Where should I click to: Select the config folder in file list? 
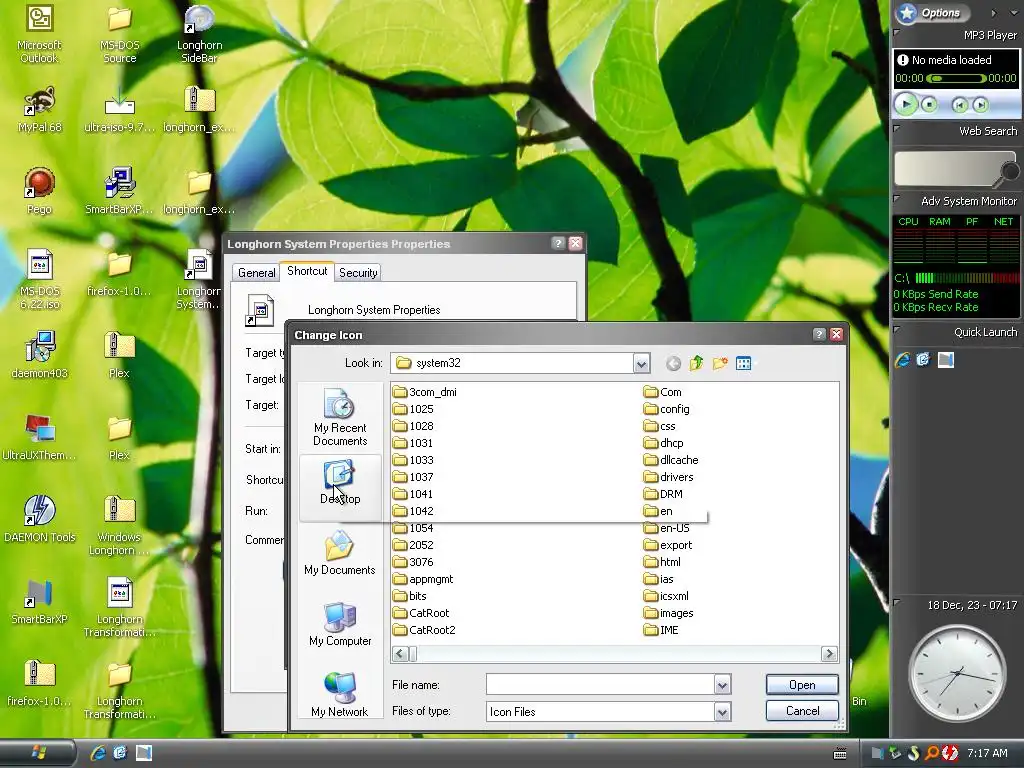tap(667, 409)
